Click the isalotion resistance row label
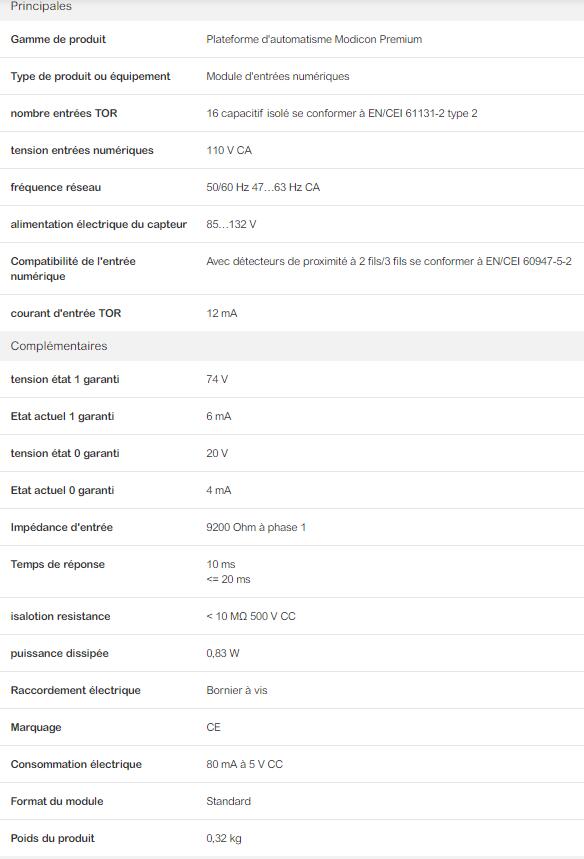This screenshot has height=859, width=584. (x=60, y=616)
